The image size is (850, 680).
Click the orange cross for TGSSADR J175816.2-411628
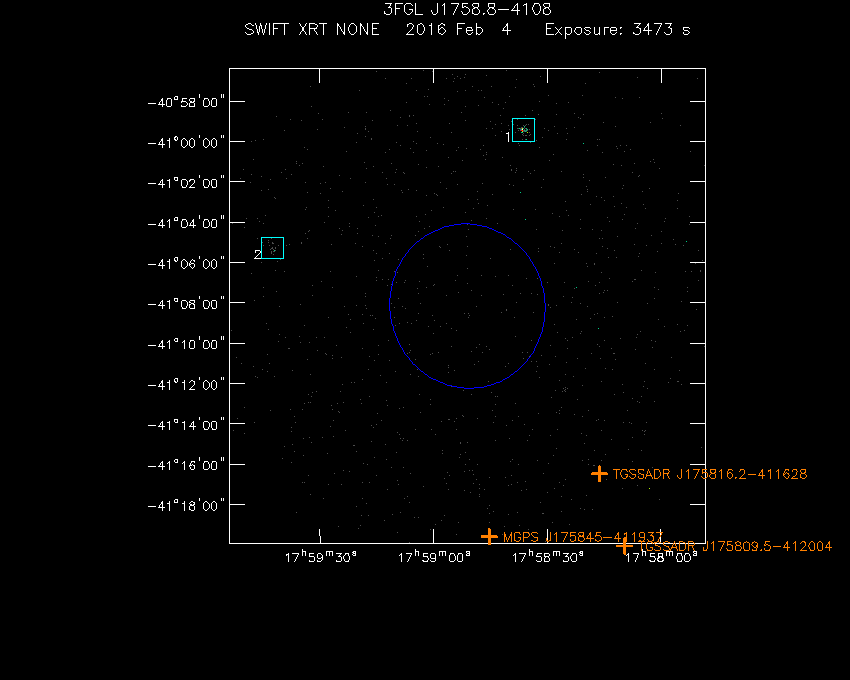coord(599,474)
